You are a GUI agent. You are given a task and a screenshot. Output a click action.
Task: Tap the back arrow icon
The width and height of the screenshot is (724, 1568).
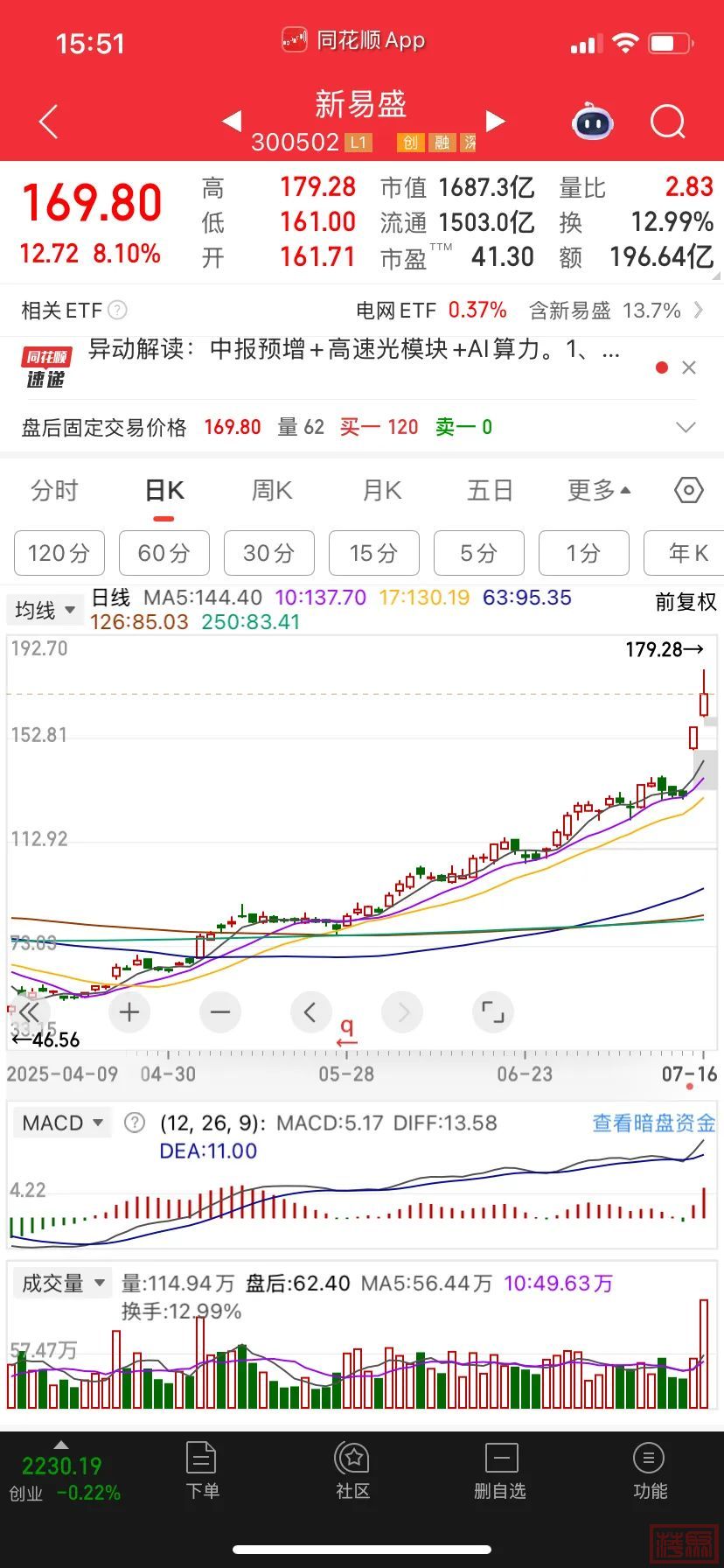(x=49, y=122)
